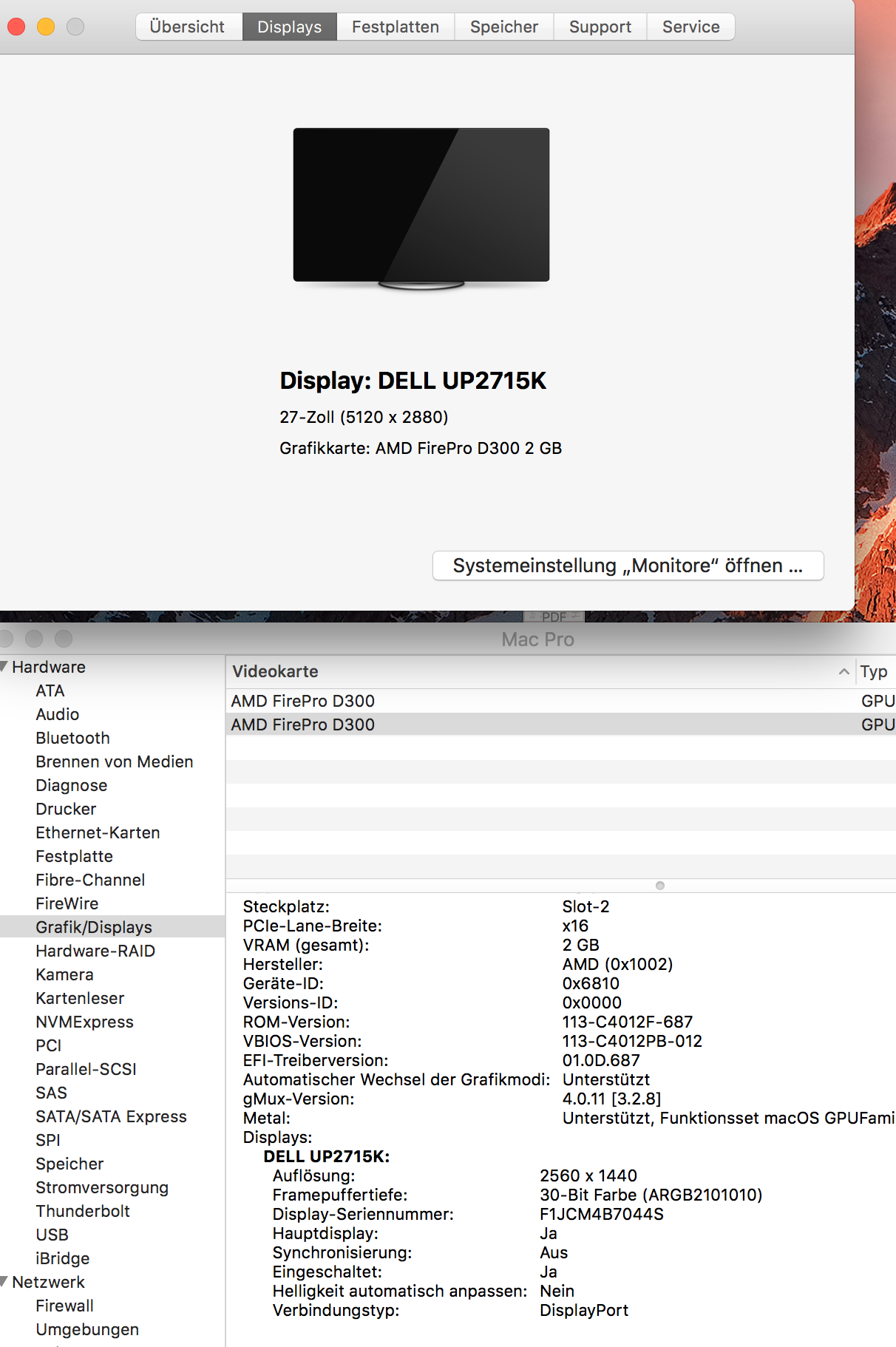Select the Displays tab
The image size is (896, 1347).
tap(290, 27)
